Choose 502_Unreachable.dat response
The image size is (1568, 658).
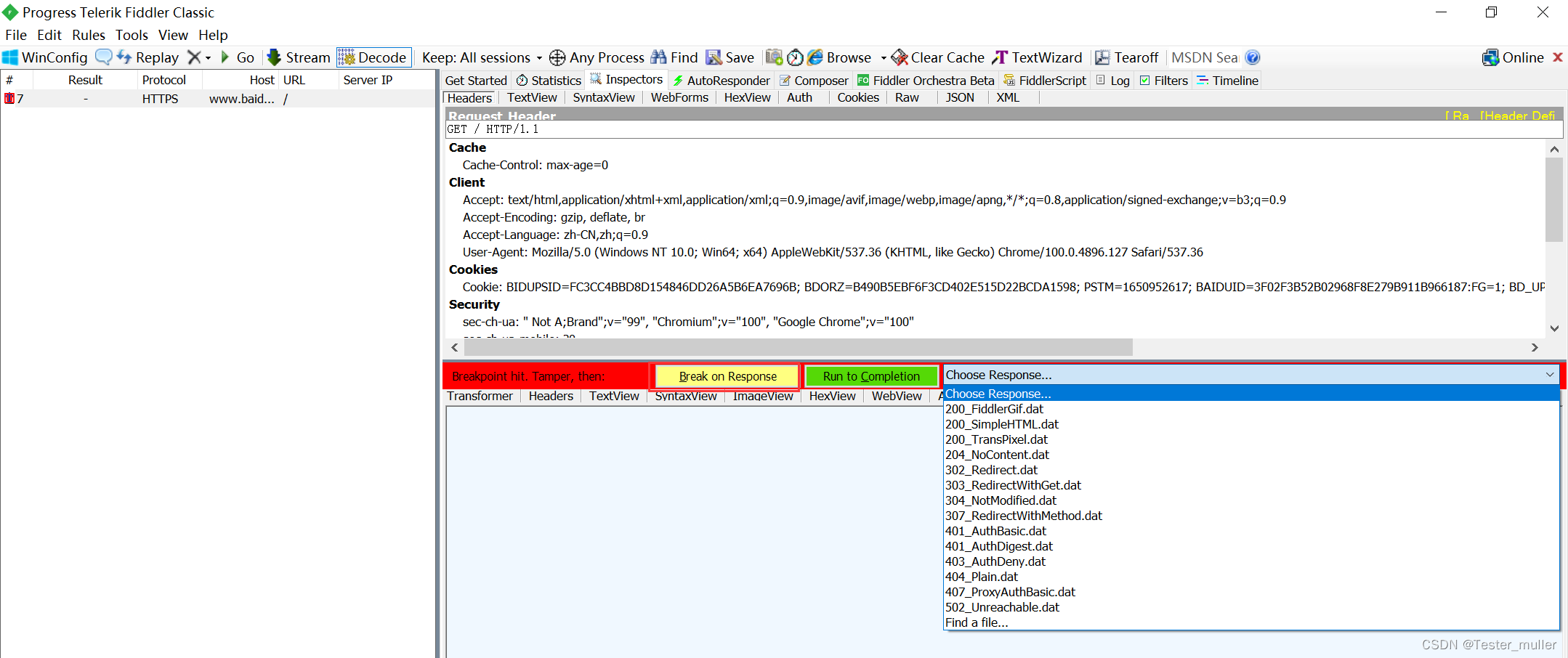[x=1251, y=607]
